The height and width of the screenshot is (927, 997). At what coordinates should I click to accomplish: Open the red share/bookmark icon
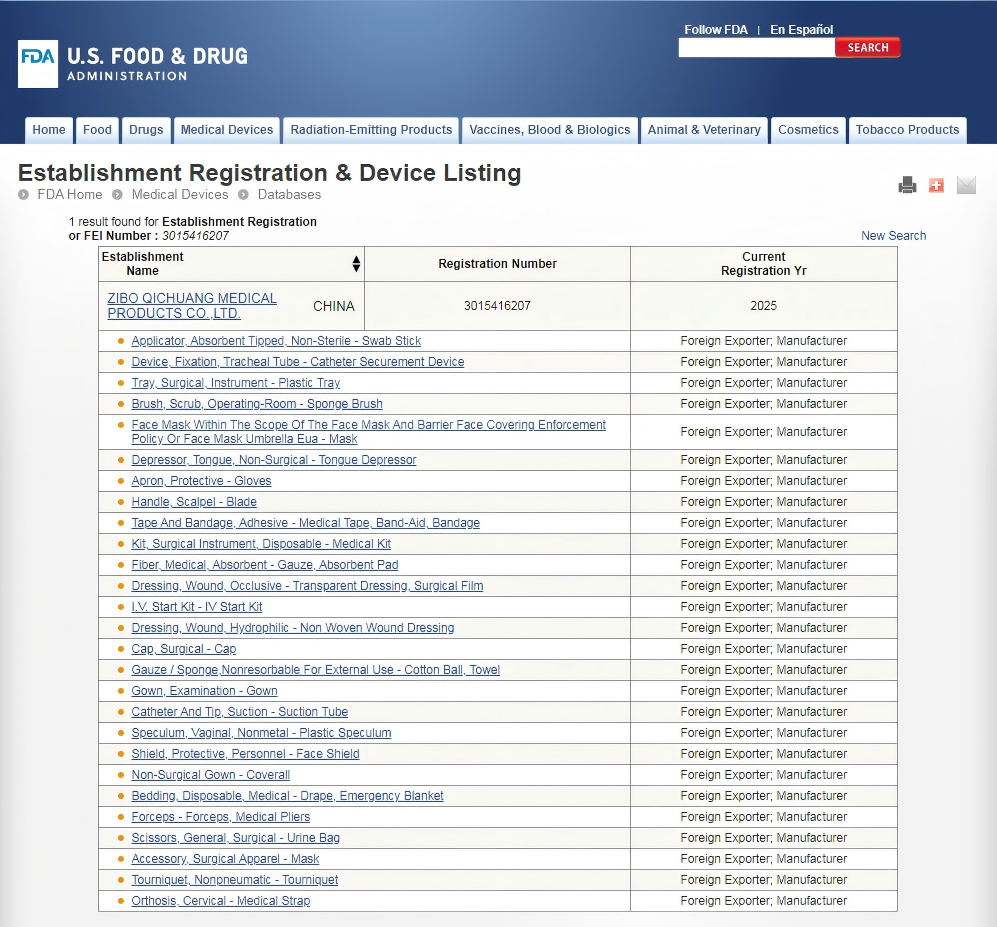pyautogui.click(x=936, y=185)
